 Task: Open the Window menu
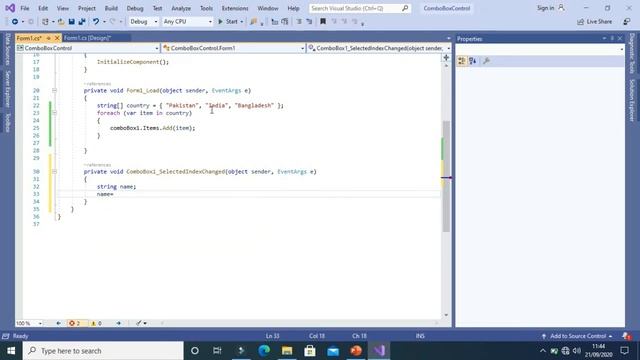click(268, 8)
